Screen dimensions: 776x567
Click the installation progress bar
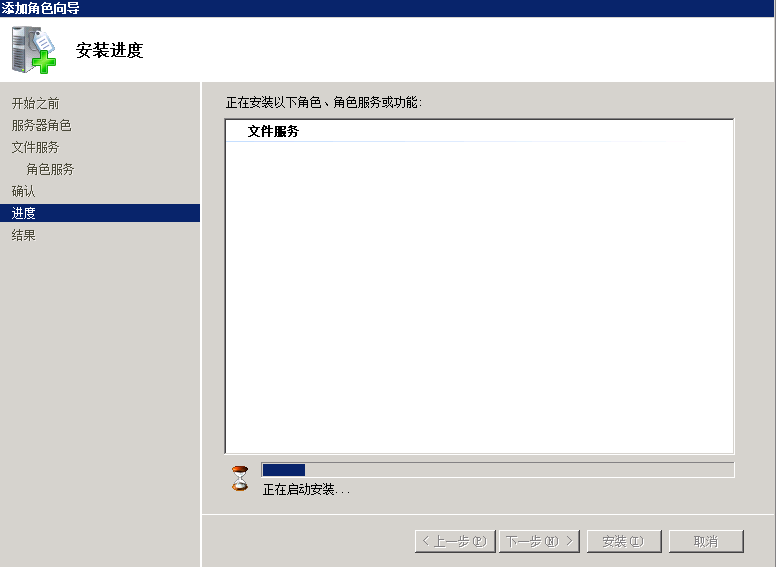tap(498, 470)
